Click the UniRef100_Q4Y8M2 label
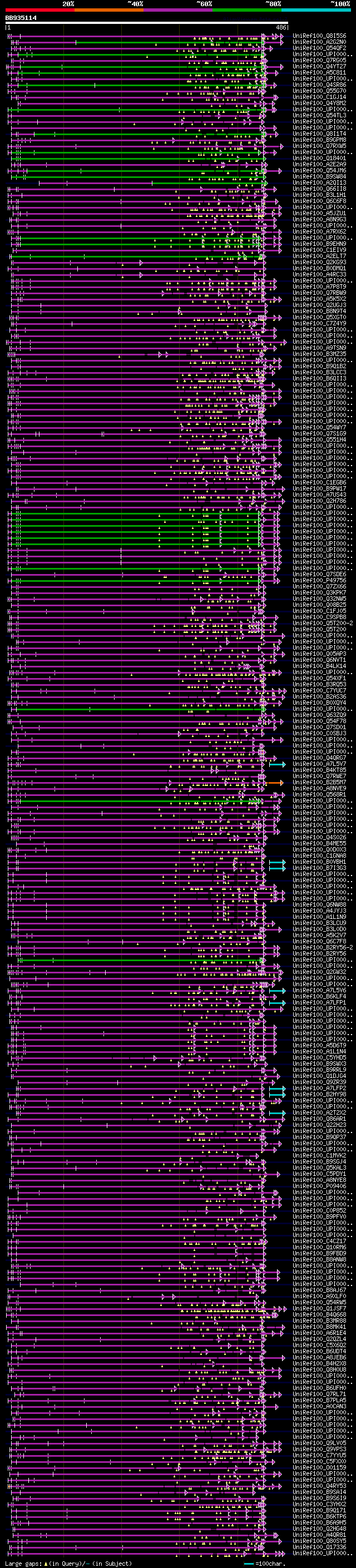 [x=319, y=103]
